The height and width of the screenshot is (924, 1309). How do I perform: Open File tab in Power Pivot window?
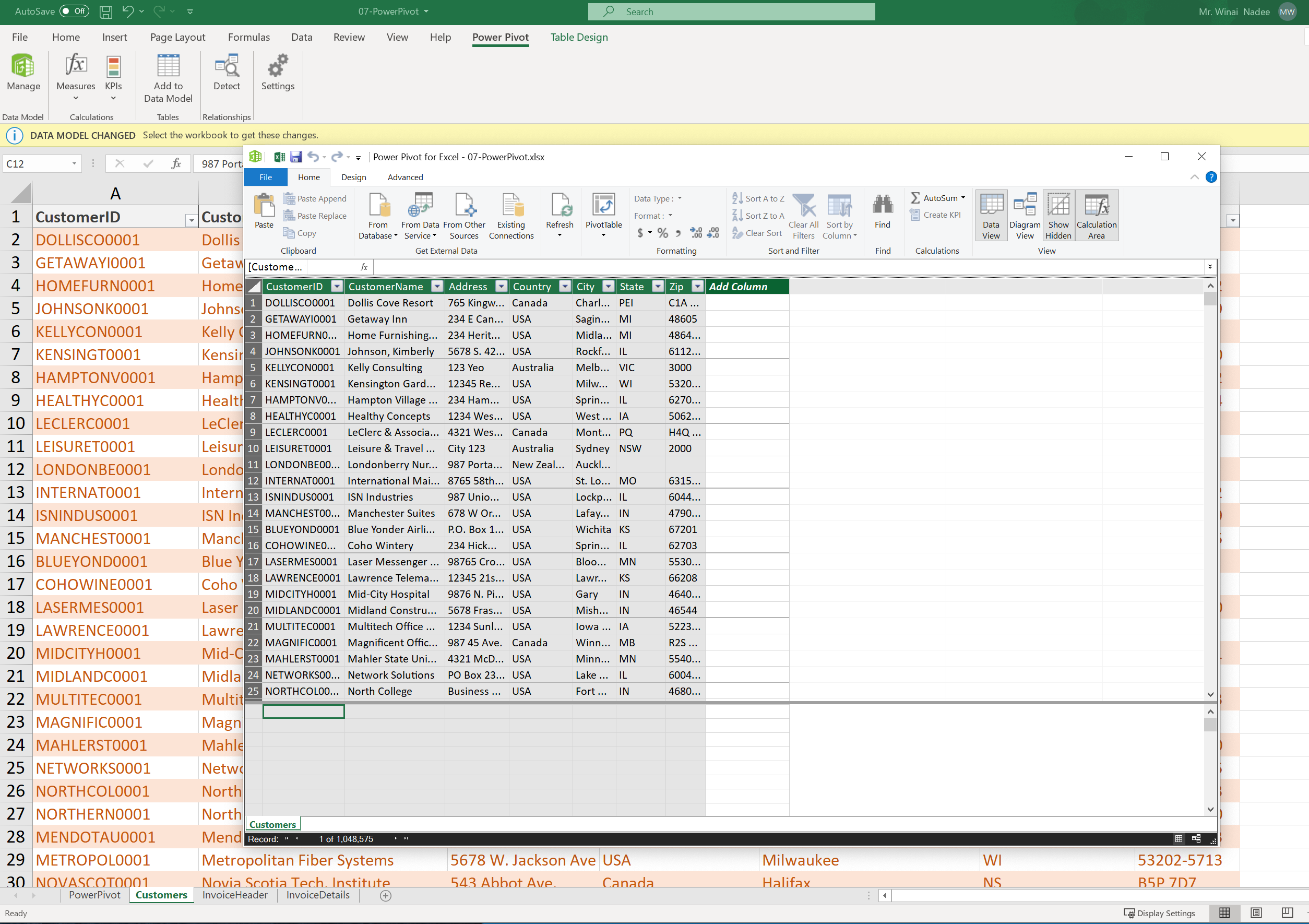pyautogui.click(x=266, y=177)
